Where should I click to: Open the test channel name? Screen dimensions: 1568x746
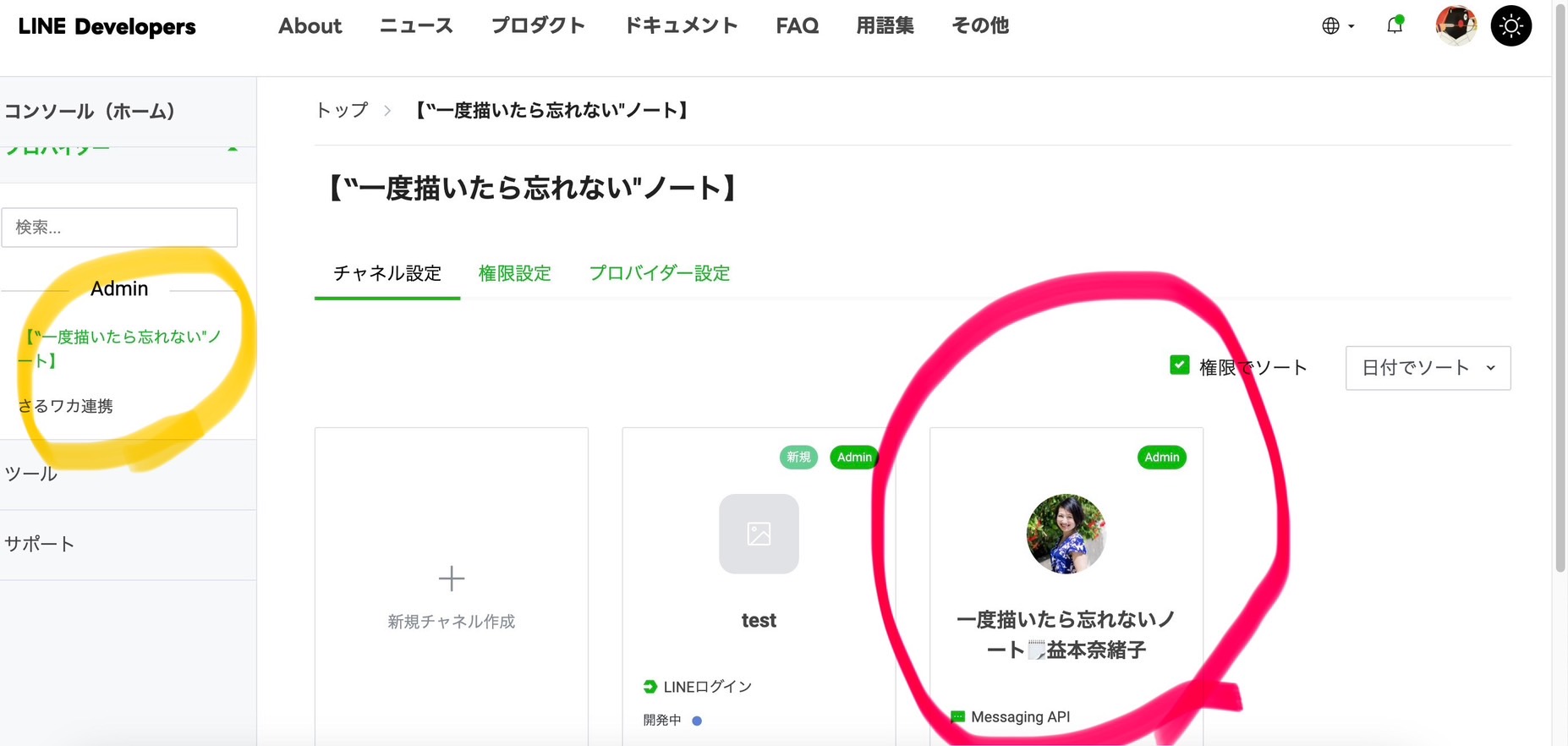759,621
